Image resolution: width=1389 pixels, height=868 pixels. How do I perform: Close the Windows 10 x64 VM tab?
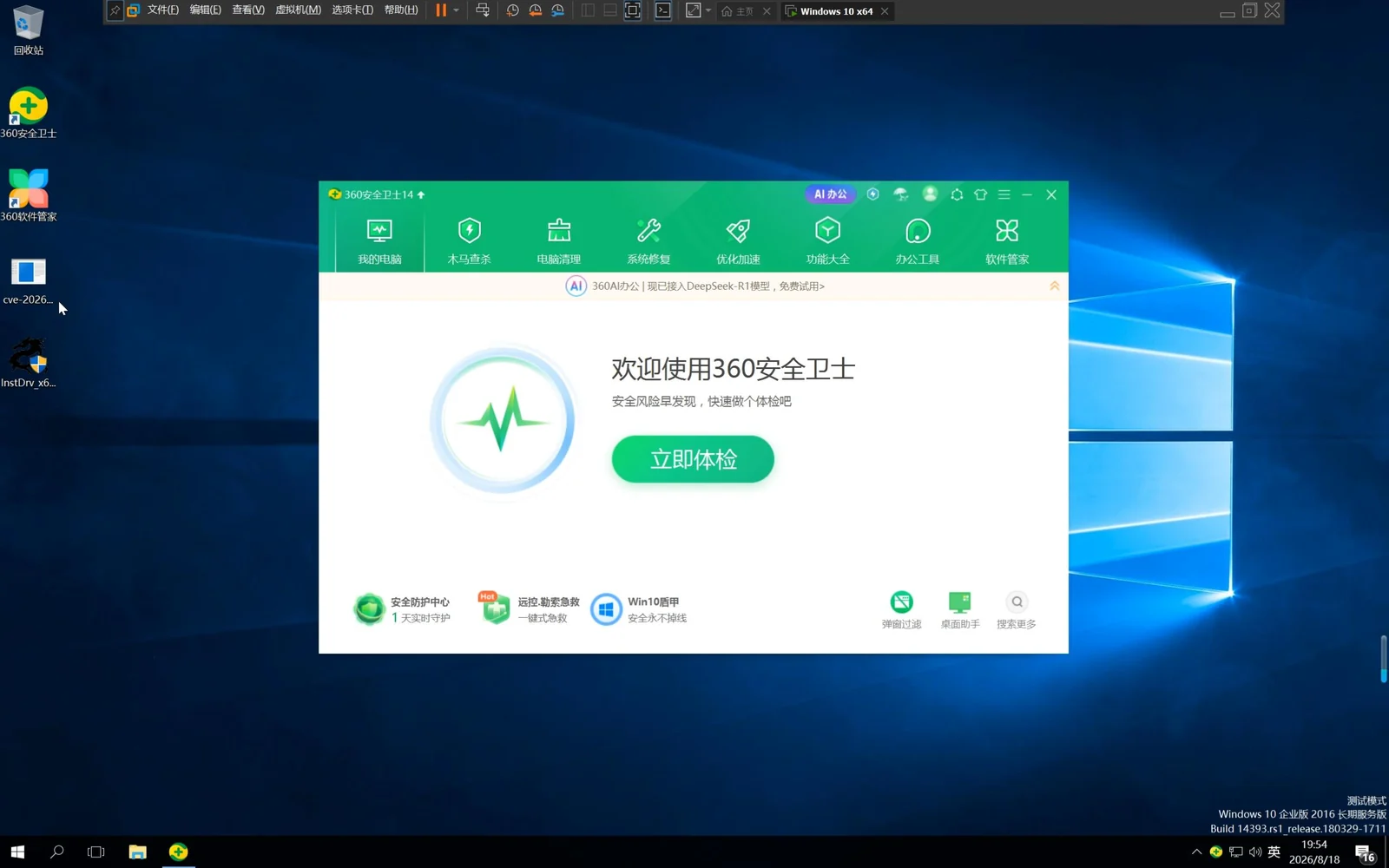tap(885, 11)
